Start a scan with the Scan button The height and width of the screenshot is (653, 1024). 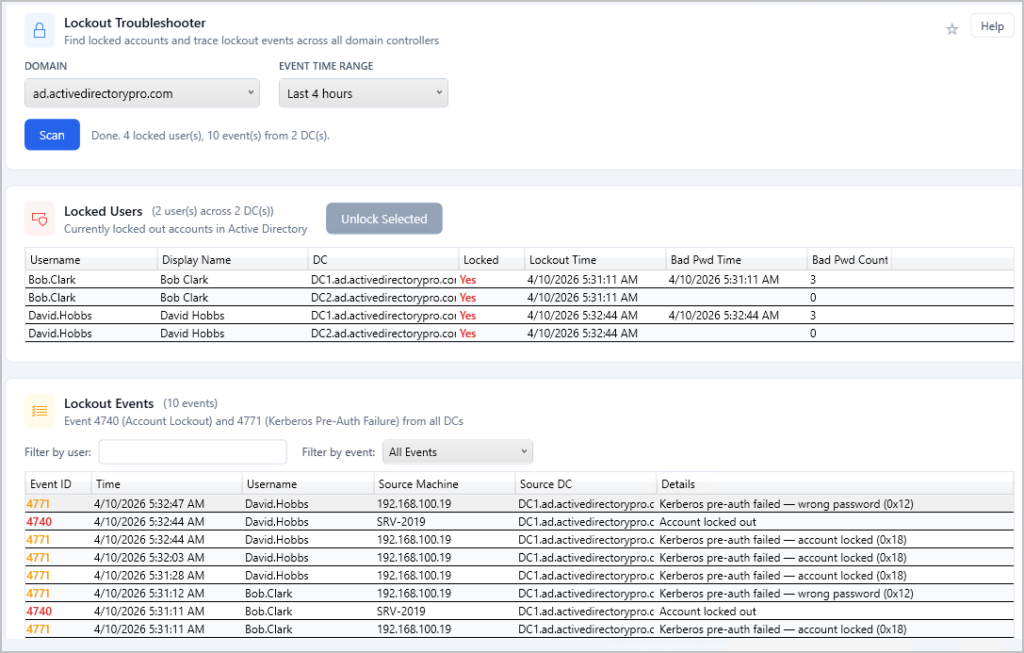(x=52, y=135)
